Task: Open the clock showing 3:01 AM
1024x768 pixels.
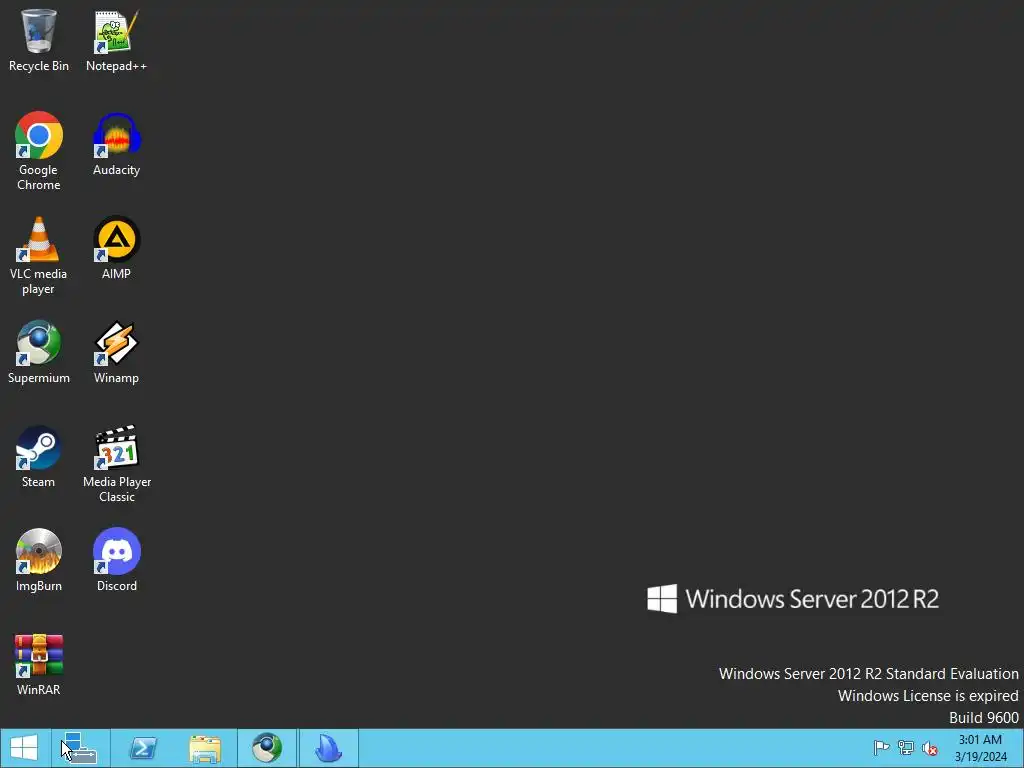Action: click(x=980, y=748)
